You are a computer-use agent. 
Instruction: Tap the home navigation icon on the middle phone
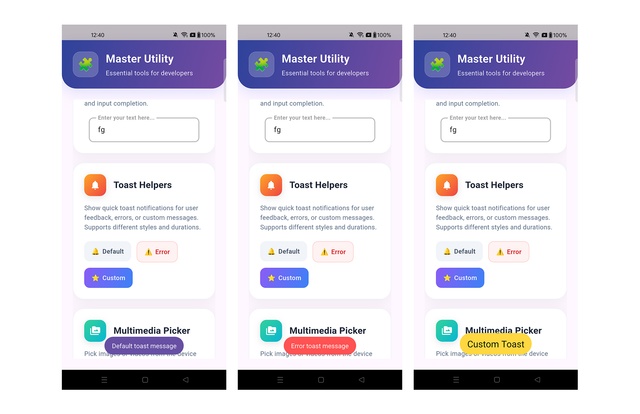pos(321,380)
